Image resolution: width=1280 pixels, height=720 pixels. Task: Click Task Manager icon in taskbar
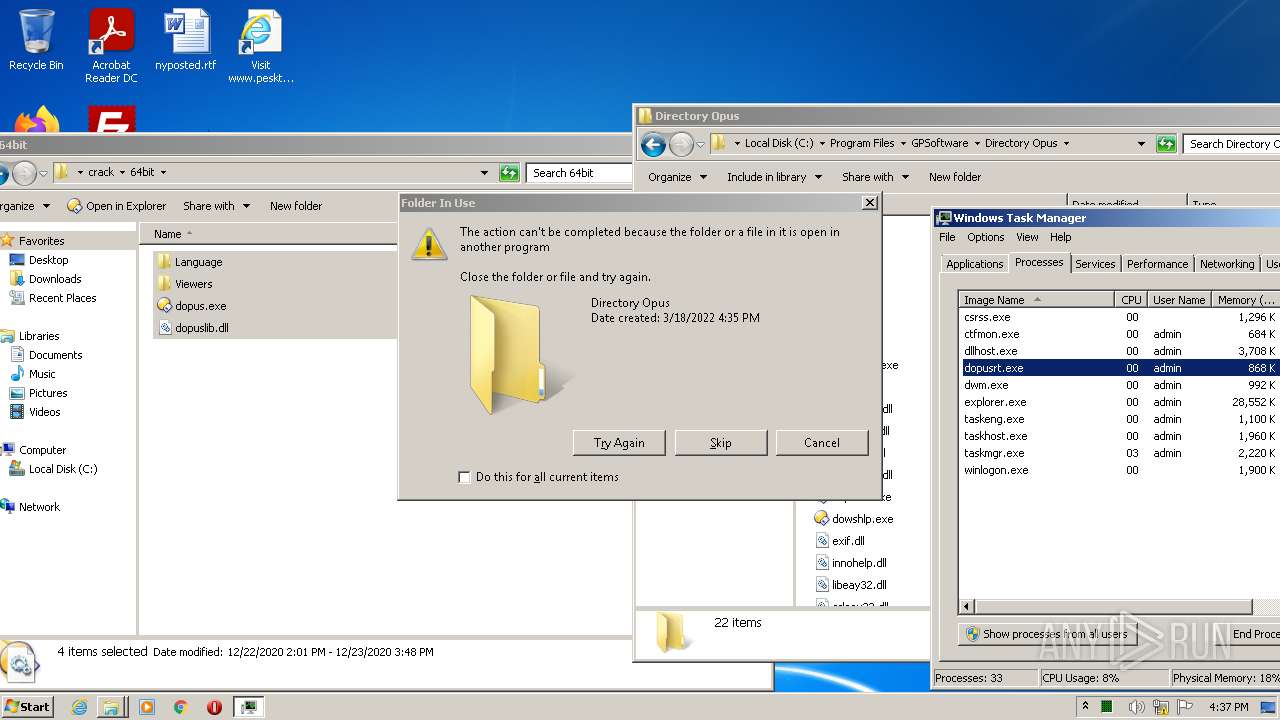248,707
